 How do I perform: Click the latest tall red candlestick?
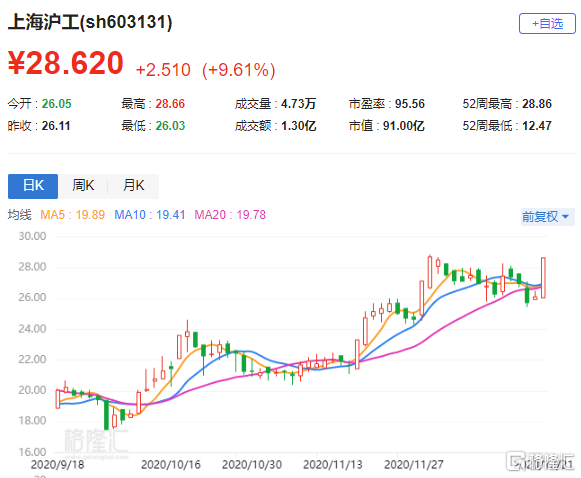coord(543,278)
